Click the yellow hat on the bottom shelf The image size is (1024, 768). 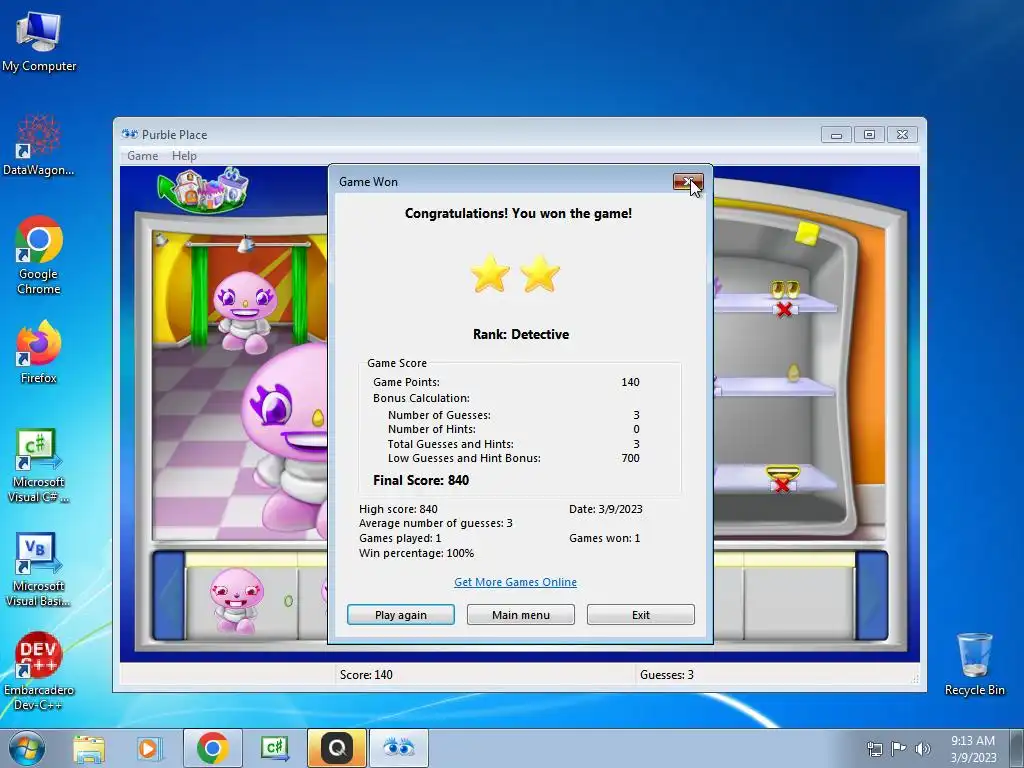tap(782, 472)
